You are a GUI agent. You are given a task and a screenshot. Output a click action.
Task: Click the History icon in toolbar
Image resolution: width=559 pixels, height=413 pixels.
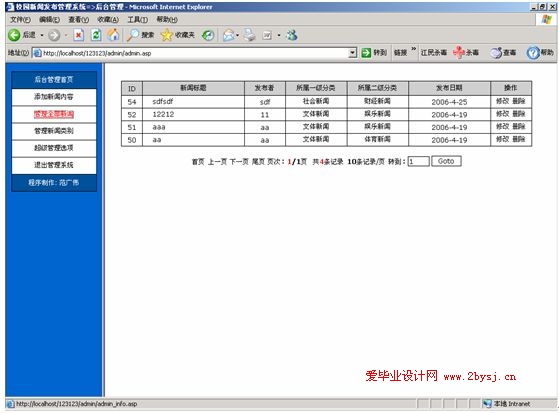(208, 35)
